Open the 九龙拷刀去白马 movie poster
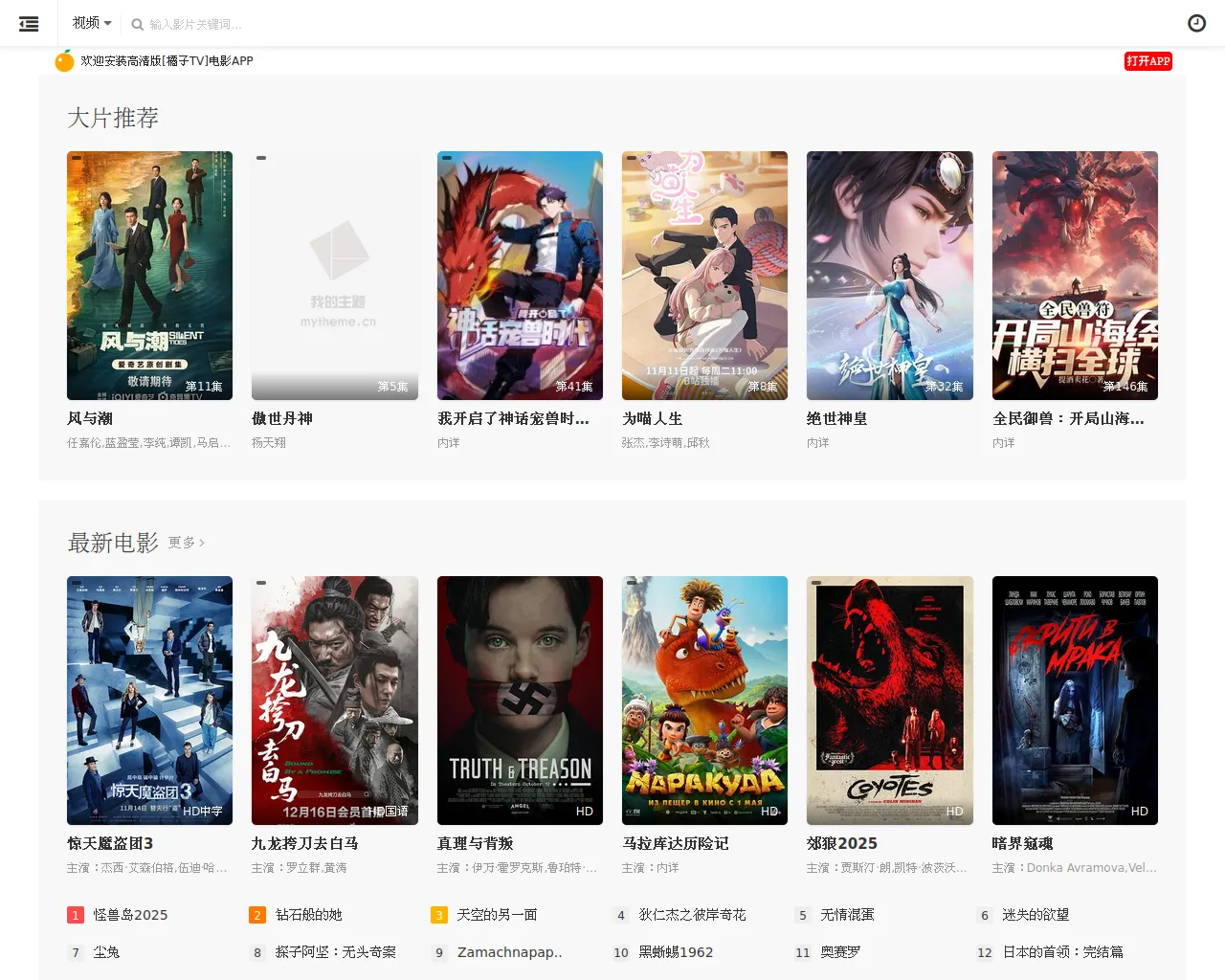Image resolution: width=1225 pixels, height=980 pixels. (335, 701)
